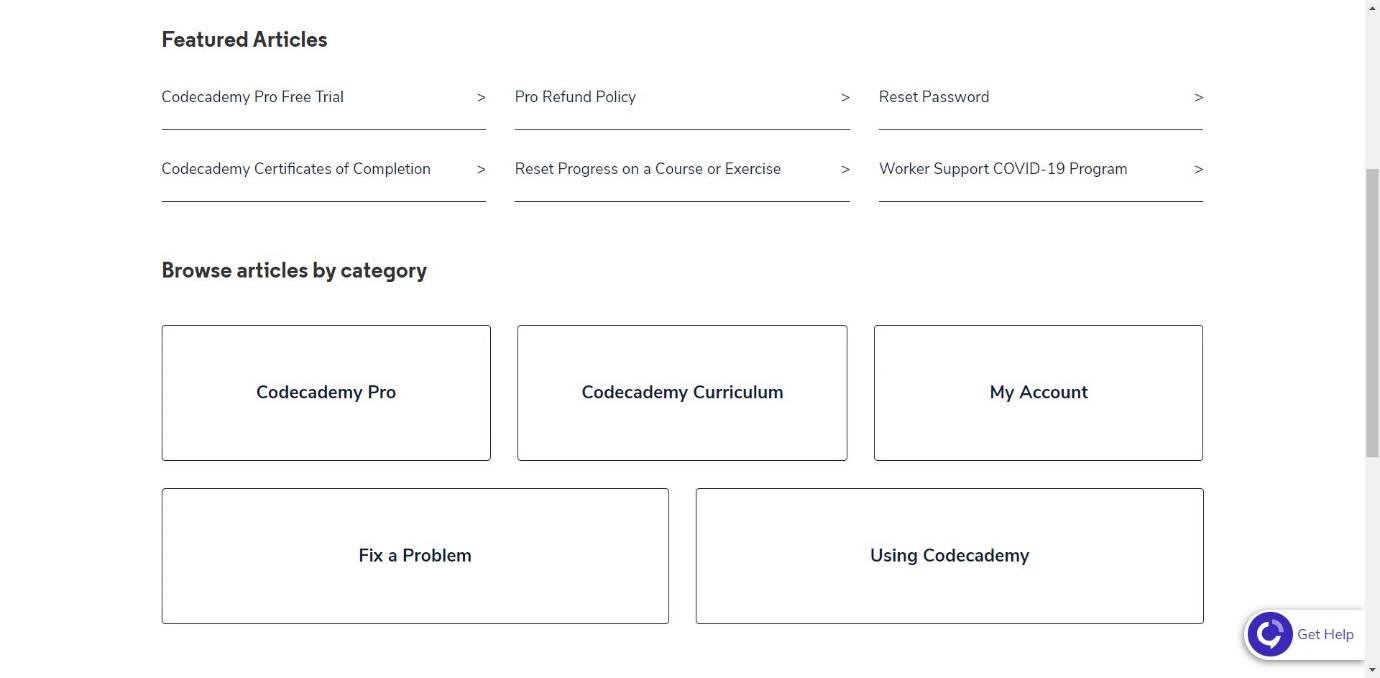
Task: Select the Codecademy Curriculum category card
Action: click(x=682, y=393)
